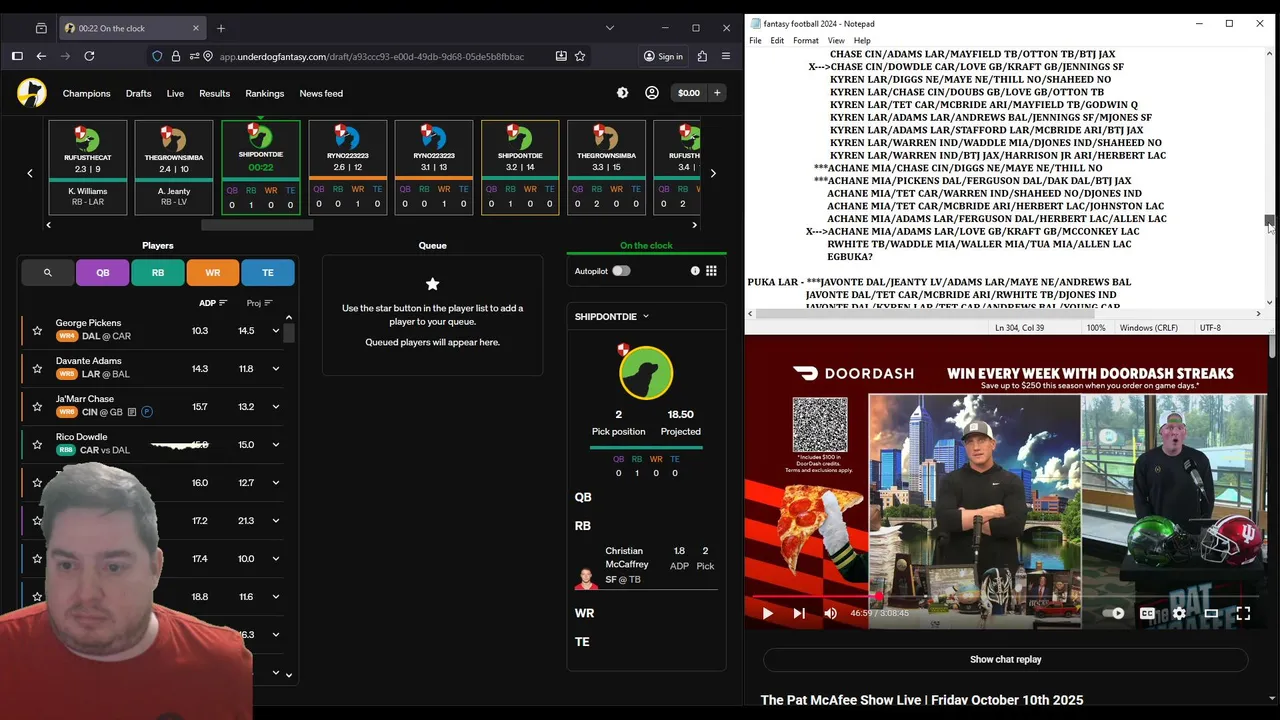
Task: Skip to next video
Action: tap(799, 613)
